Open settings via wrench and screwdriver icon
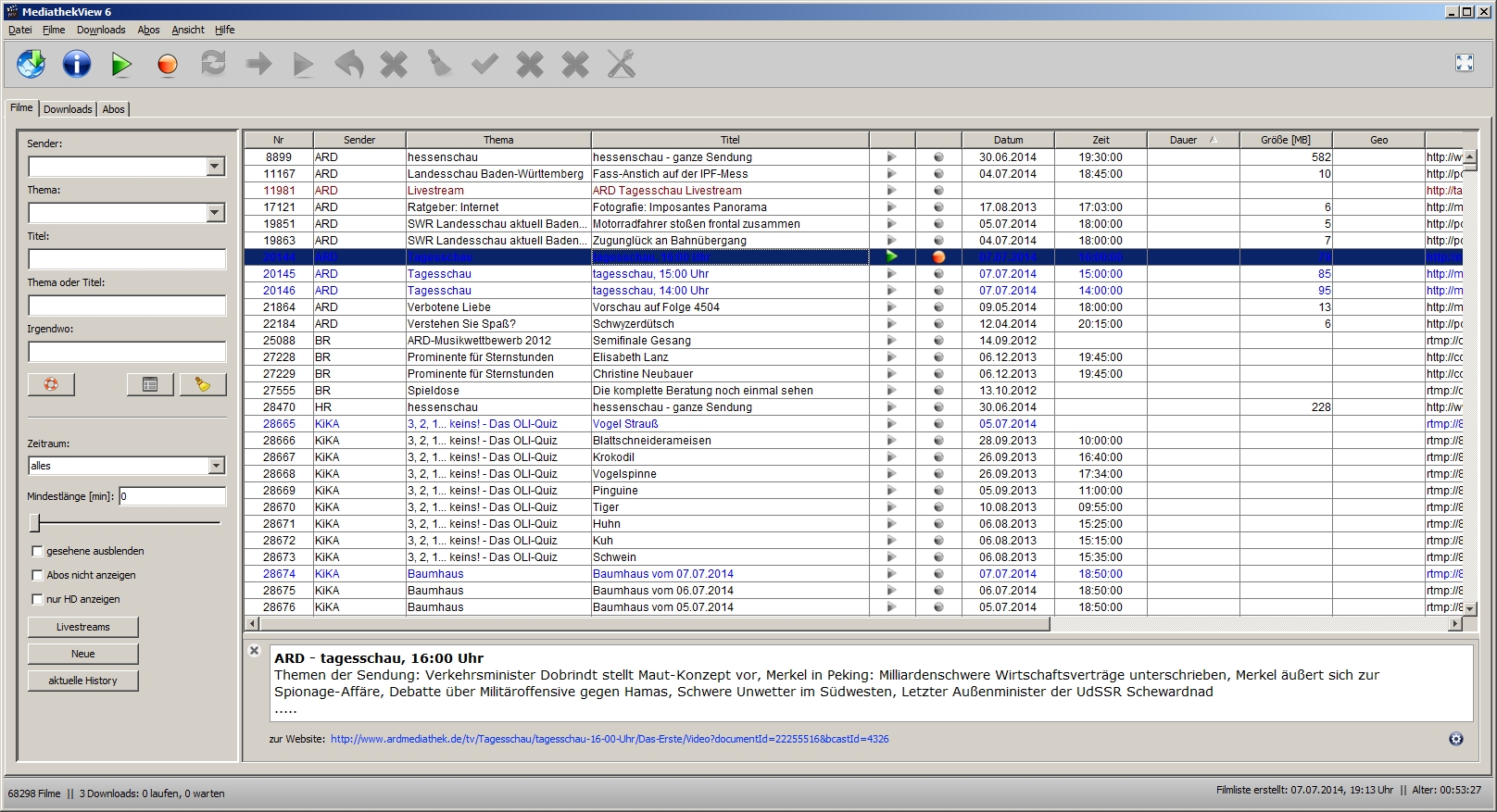 (x=621, y=64)
